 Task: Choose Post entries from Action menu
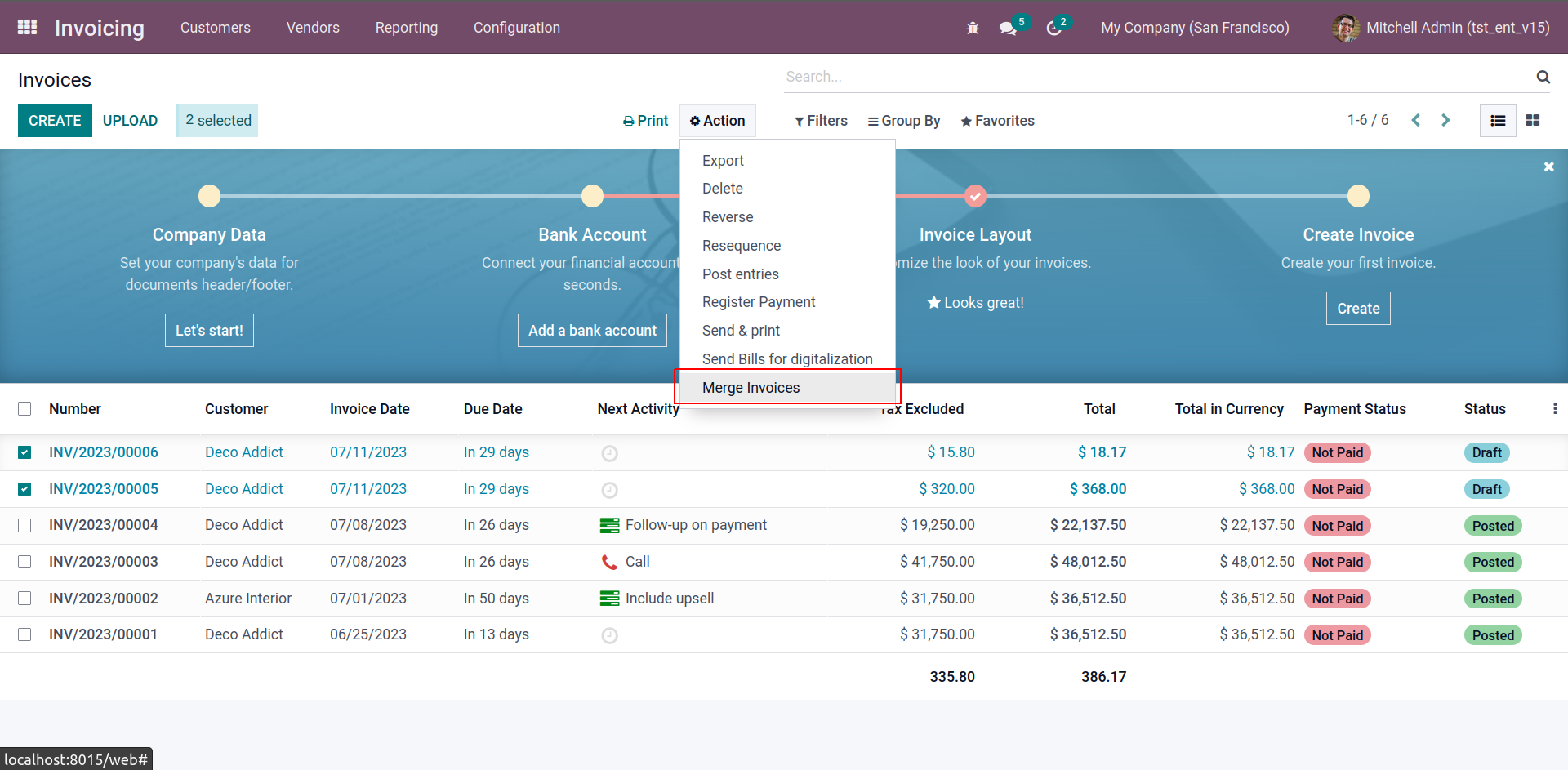tap(787, 274)
